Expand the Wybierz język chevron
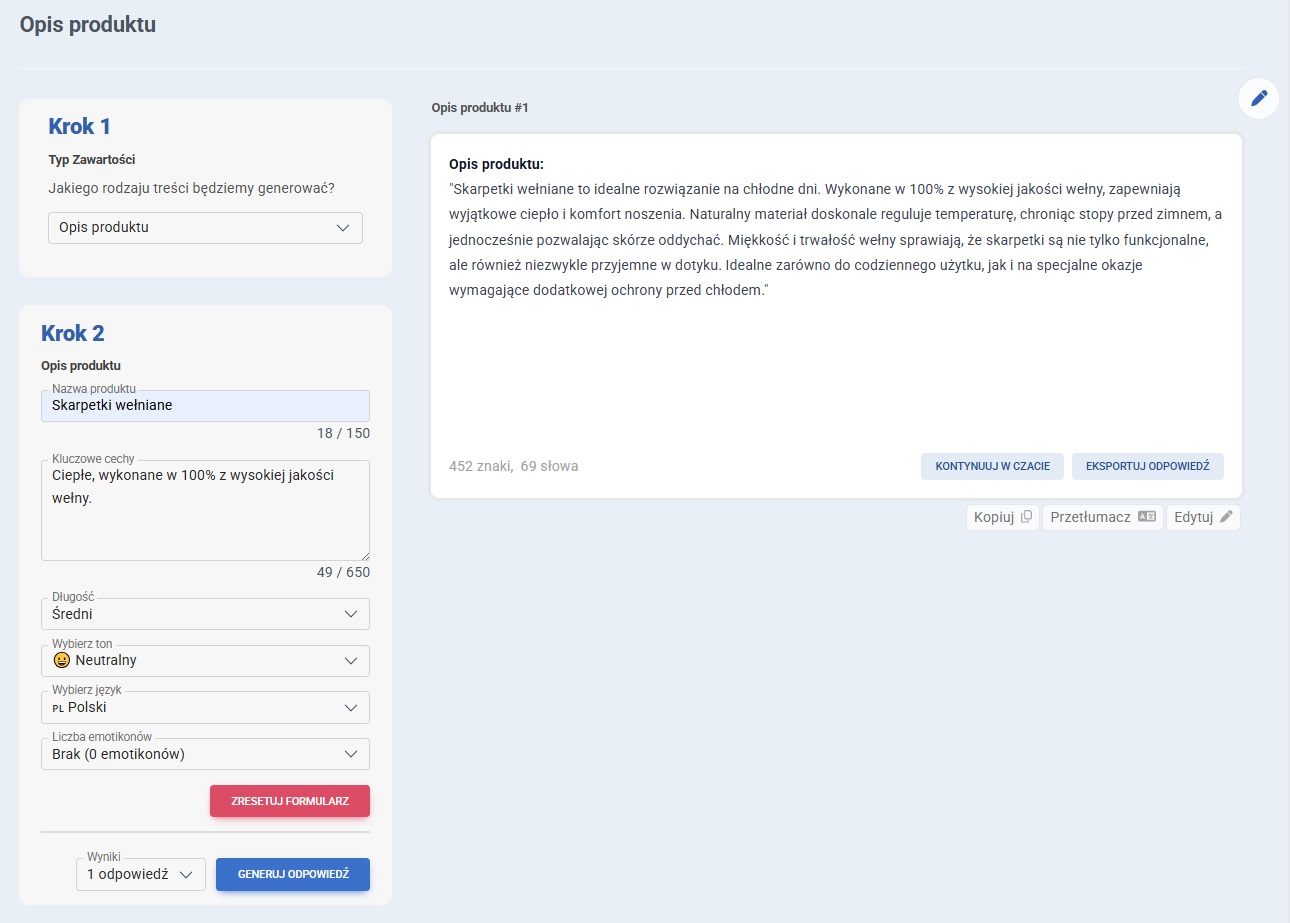 point(350,708)
